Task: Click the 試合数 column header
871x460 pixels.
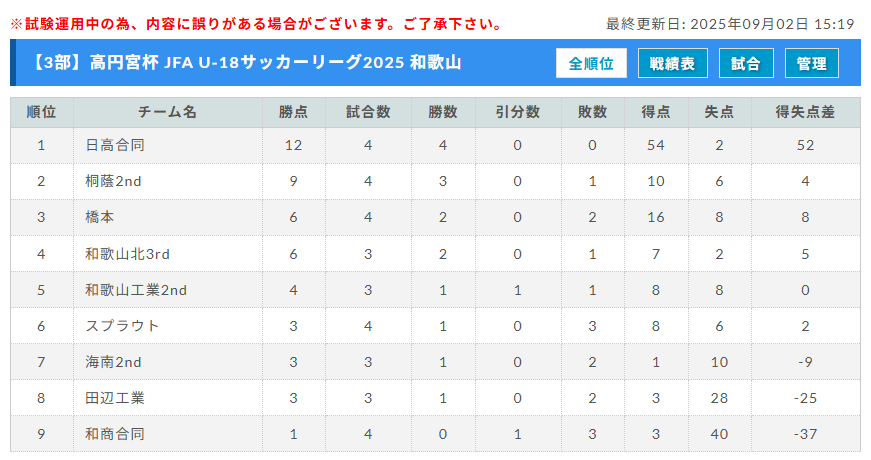Action: pyautogui.click(x=368, y=112)
